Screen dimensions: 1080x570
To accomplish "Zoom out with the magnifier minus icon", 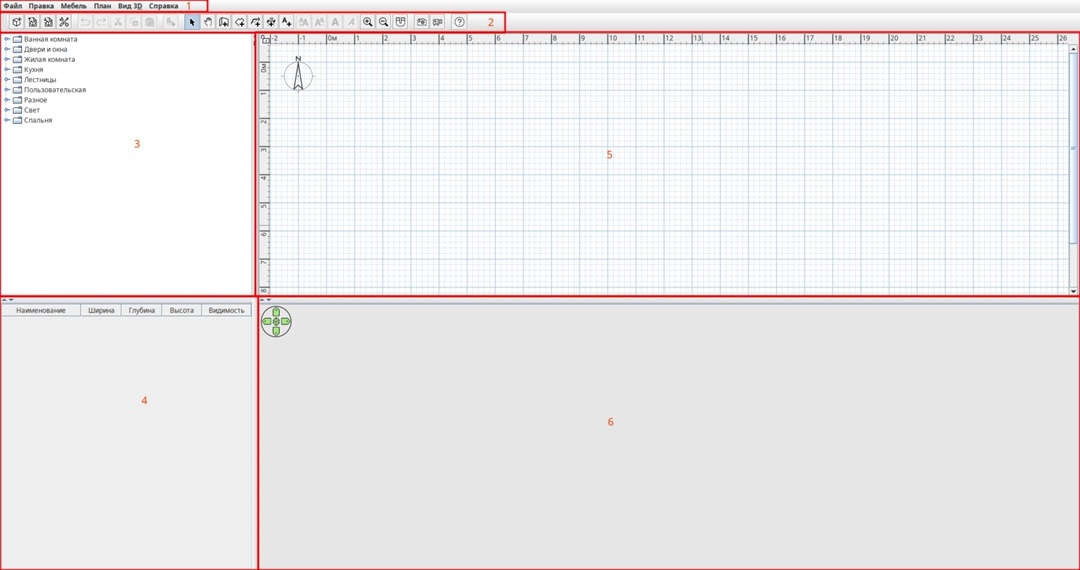I will [x=384, y=22].
